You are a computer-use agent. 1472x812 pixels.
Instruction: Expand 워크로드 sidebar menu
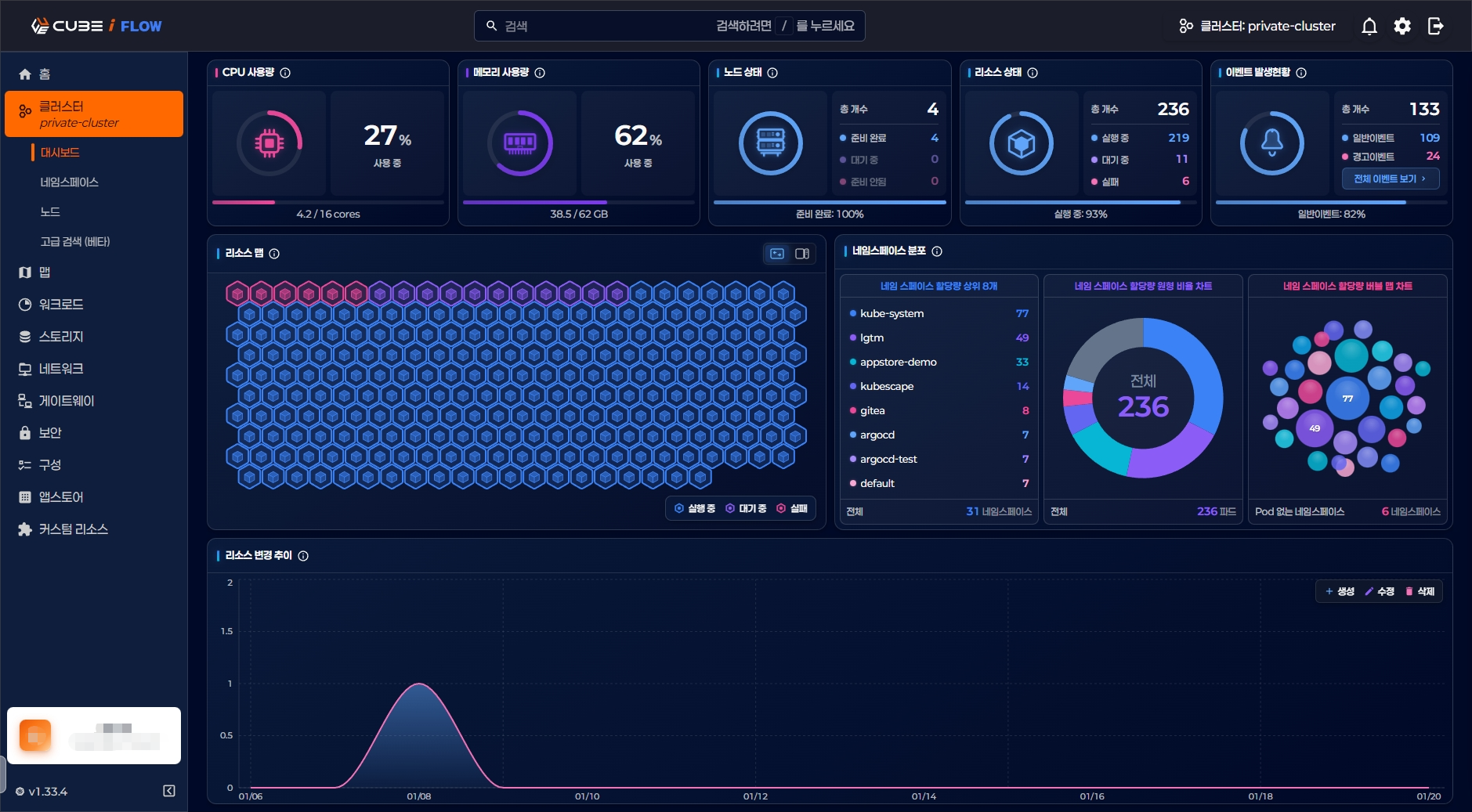(x=94, y=305)
